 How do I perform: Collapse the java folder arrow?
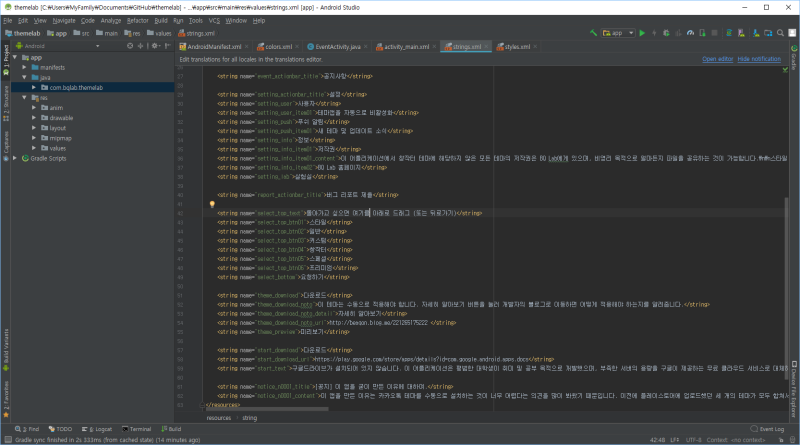24,78
